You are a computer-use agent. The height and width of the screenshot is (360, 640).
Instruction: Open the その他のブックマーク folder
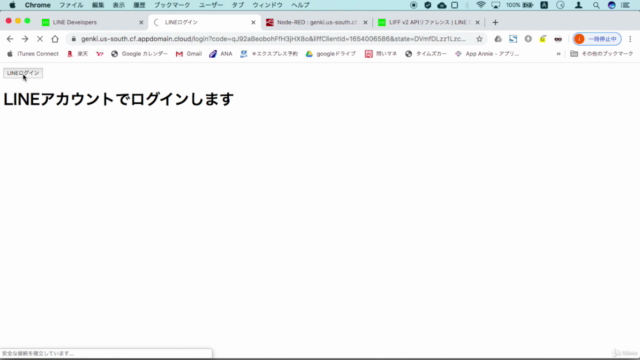[x=602, y=54]
